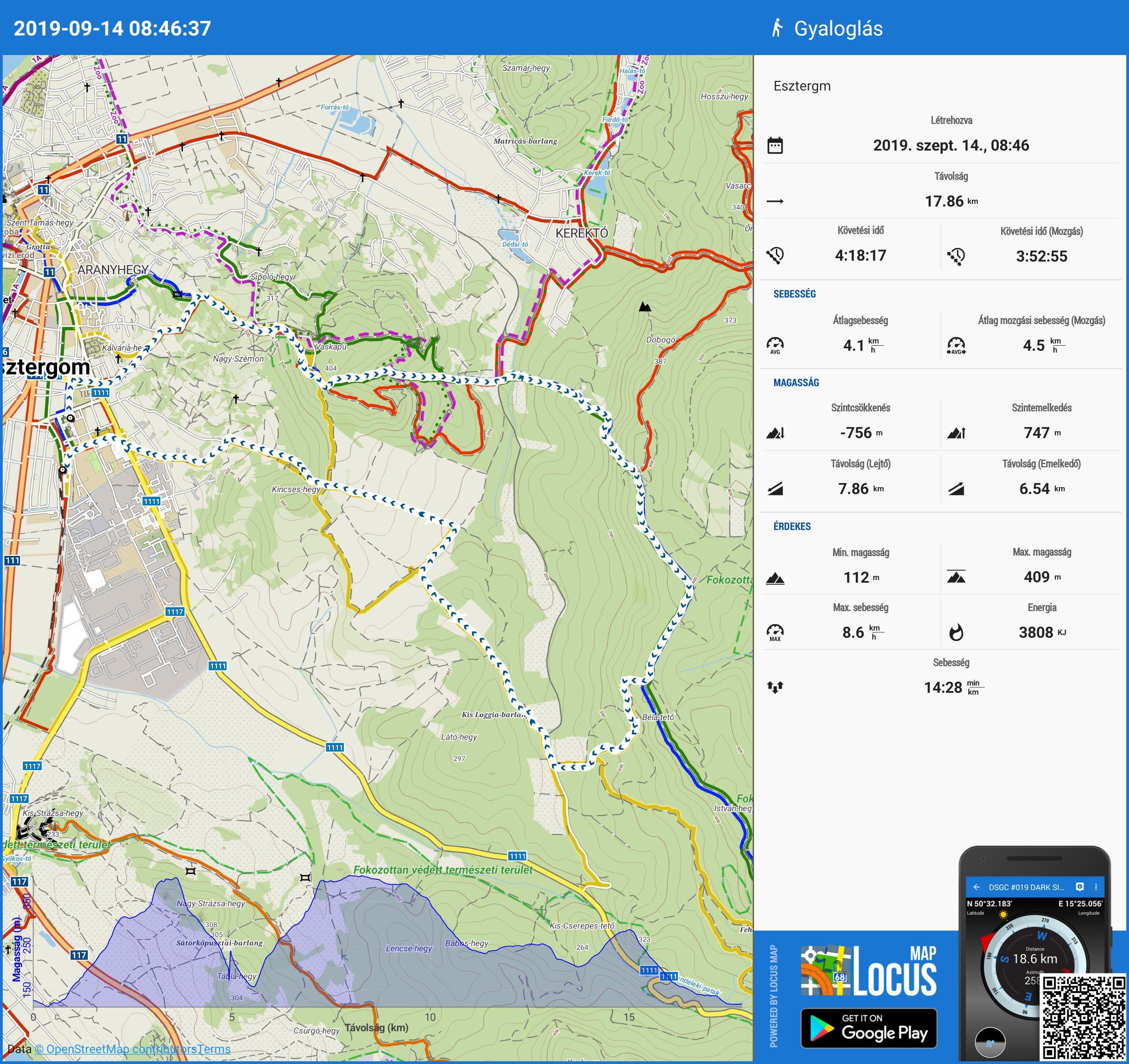Click the maximum altitude icon beside 409 m

point(957,577)
